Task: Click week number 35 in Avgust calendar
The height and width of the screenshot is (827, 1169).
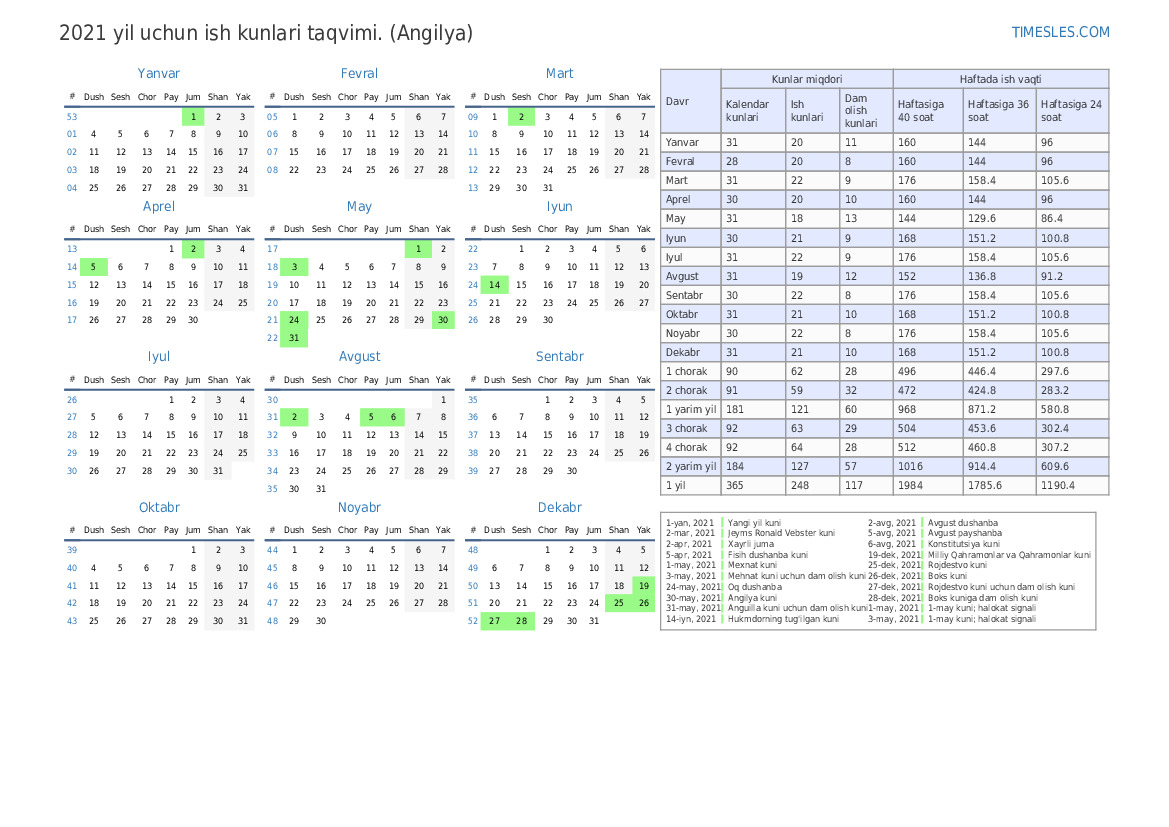Action: 272,489
